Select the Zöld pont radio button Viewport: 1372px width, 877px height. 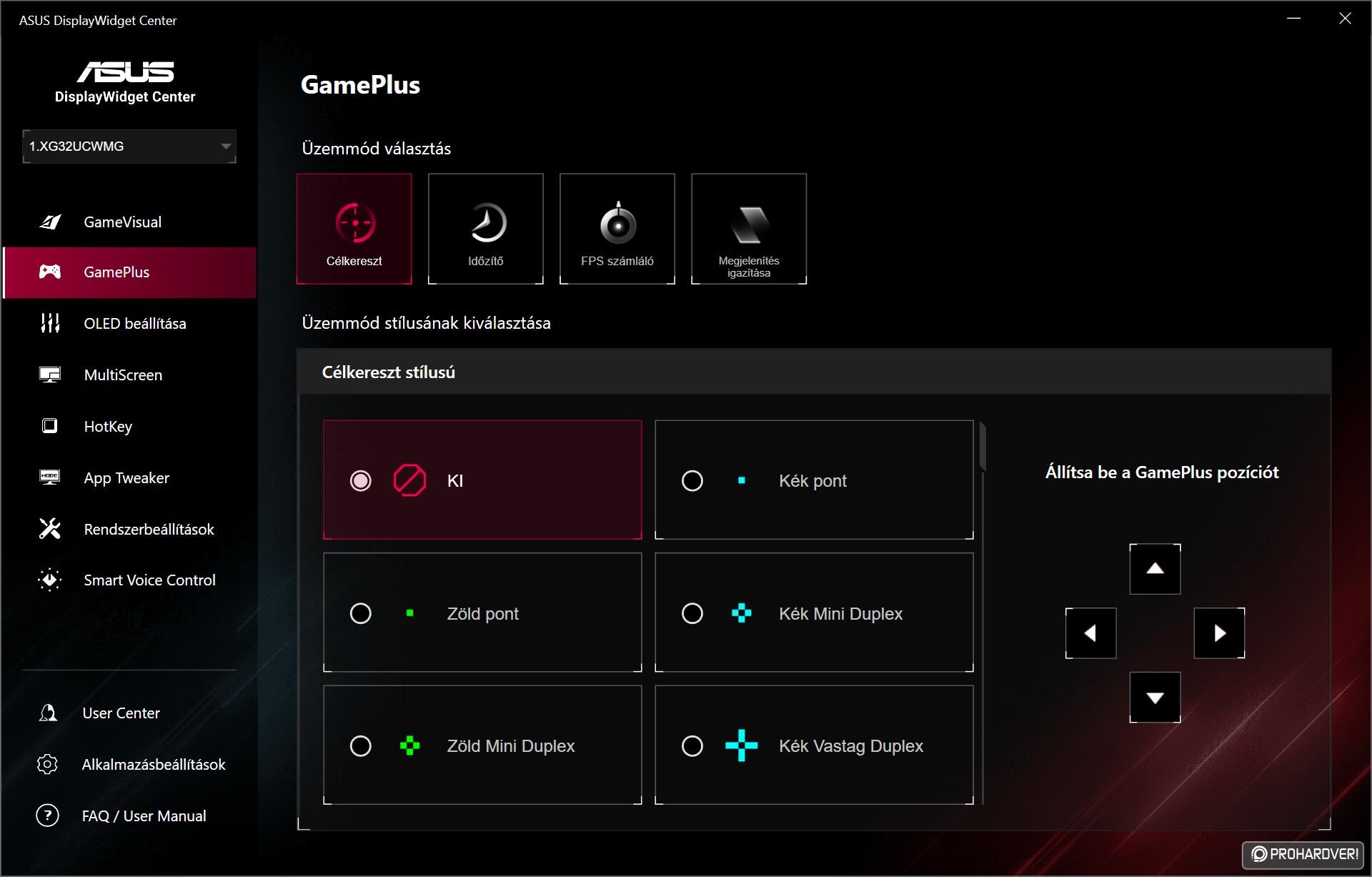point(361,613)
